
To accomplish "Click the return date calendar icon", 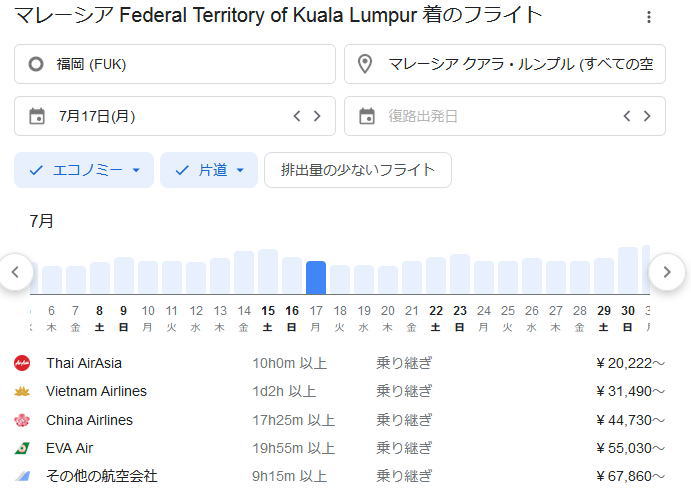I will pyautogui.click(x=367, y=116).
